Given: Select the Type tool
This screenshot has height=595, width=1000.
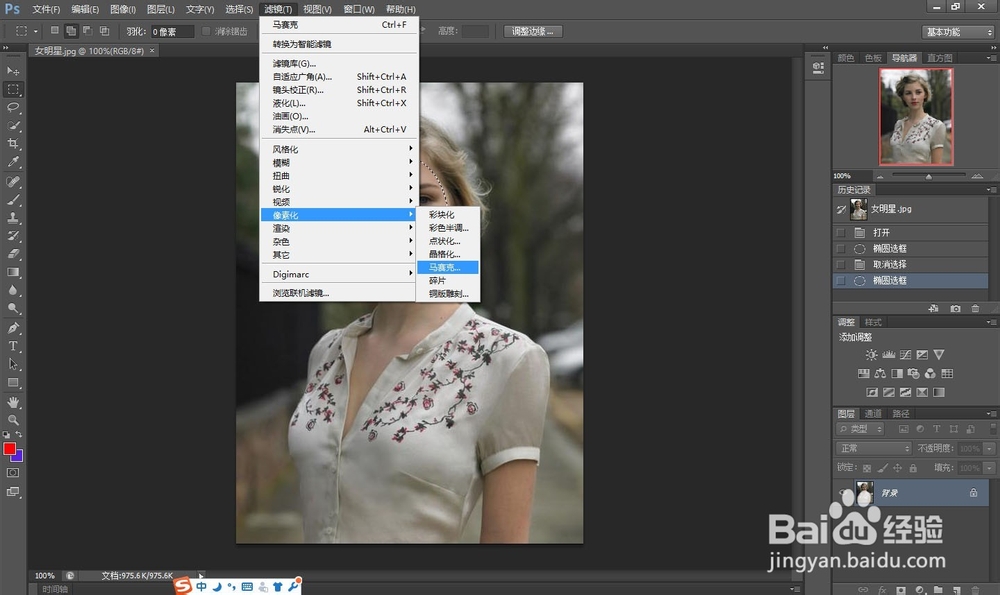Looking at the screenshot, I should tap(13, 346).
